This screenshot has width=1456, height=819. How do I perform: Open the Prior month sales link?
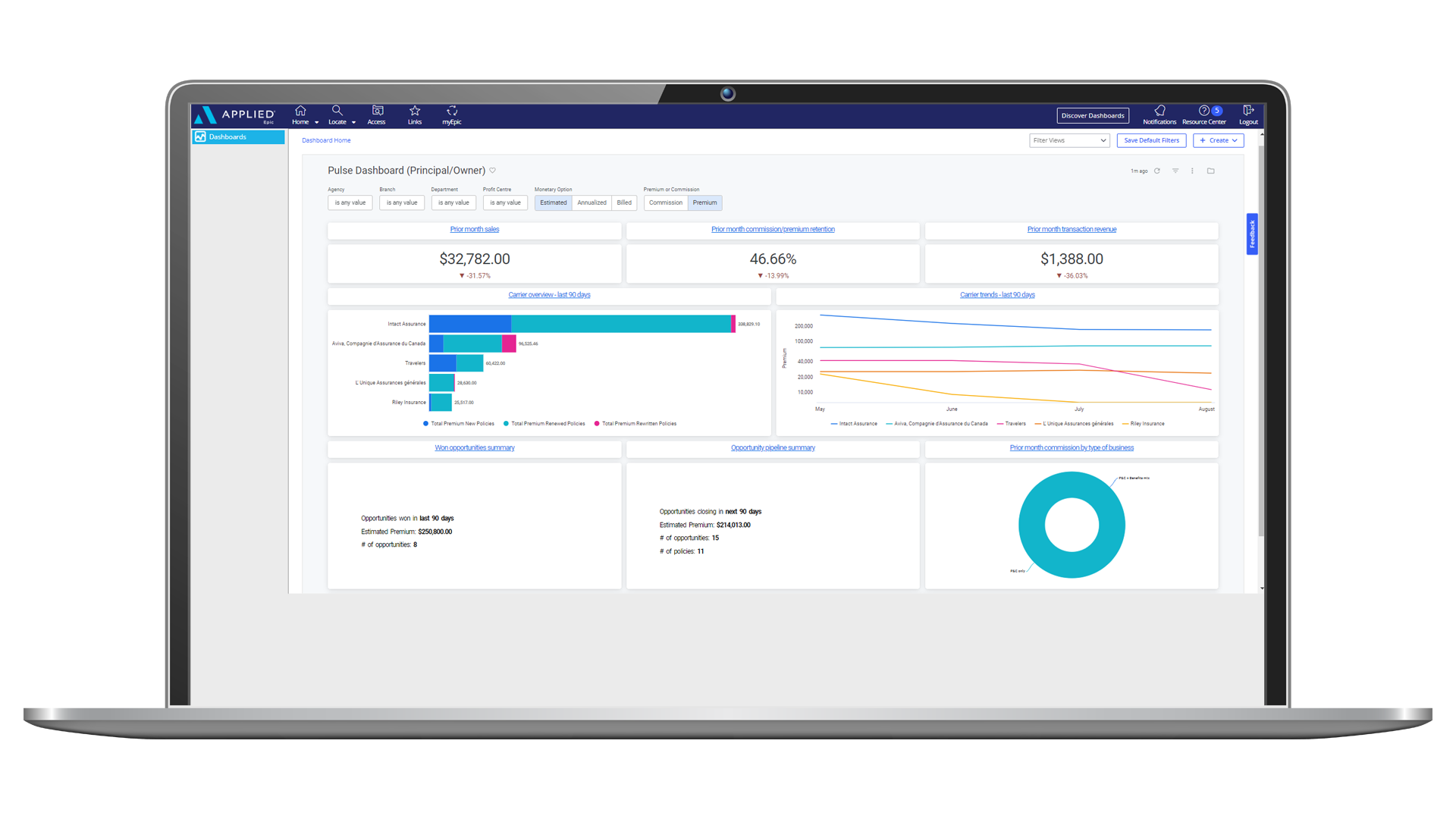(475, 229)
